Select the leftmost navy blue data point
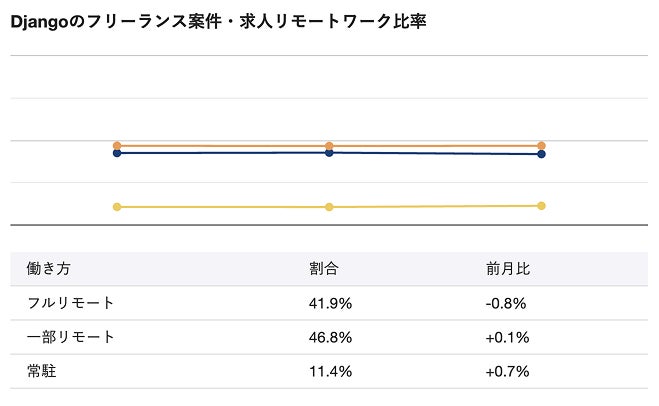659x406 pixels. [117, 153]
